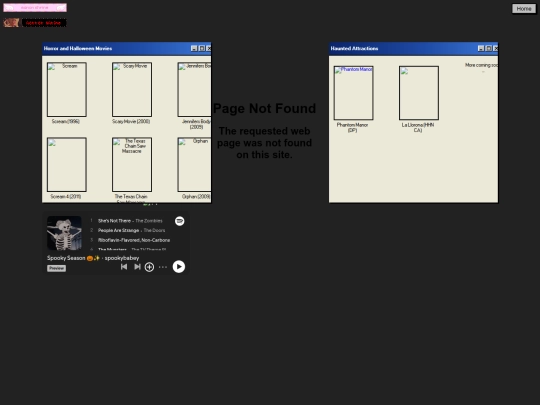Play the Spooky Season playlist
540x405 pixels.
click(179, 267)
